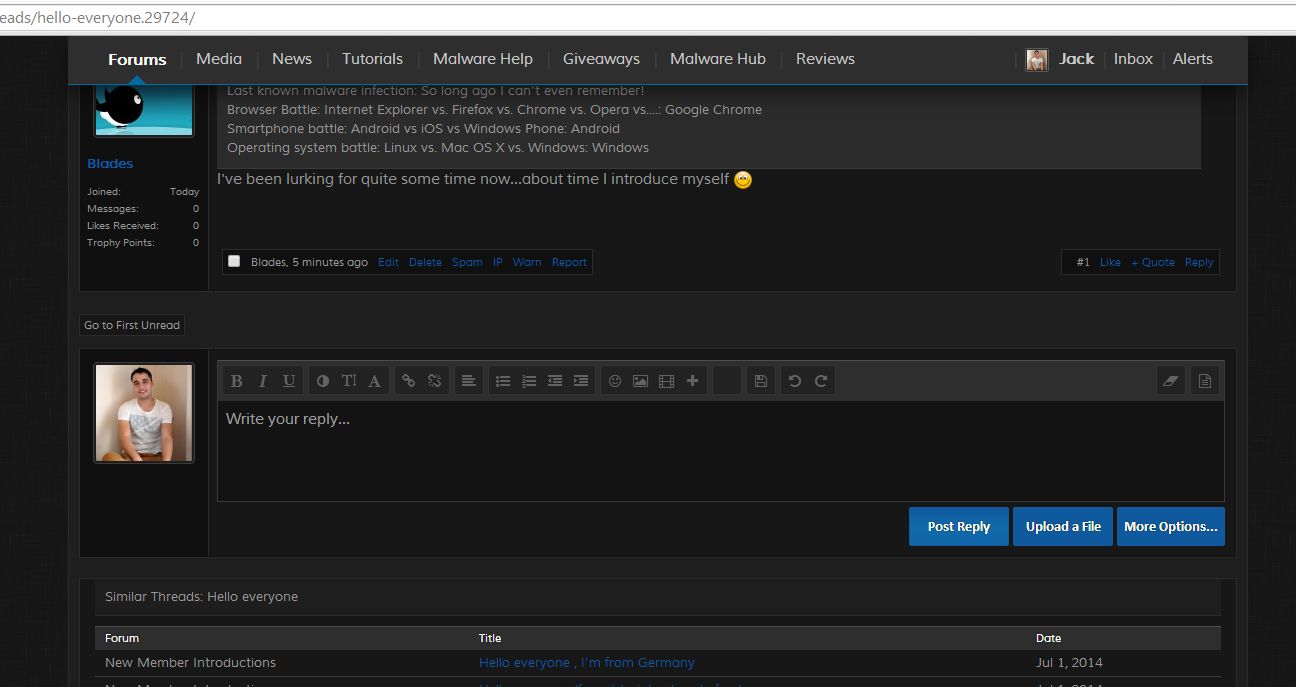Screen dimensions: 1296x687
Task: Warn the user for this post
Action: click(x=527, y=262)
